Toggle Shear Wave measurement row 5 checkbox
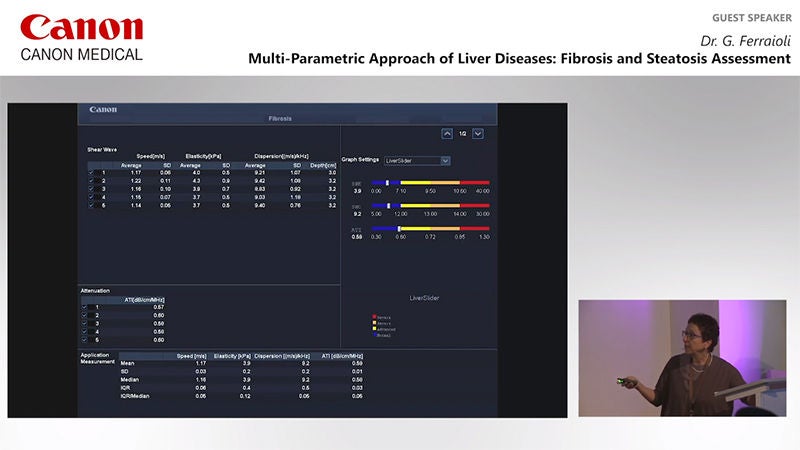The height and width of the screenshot is (450, 800). [x=91, y=206]
